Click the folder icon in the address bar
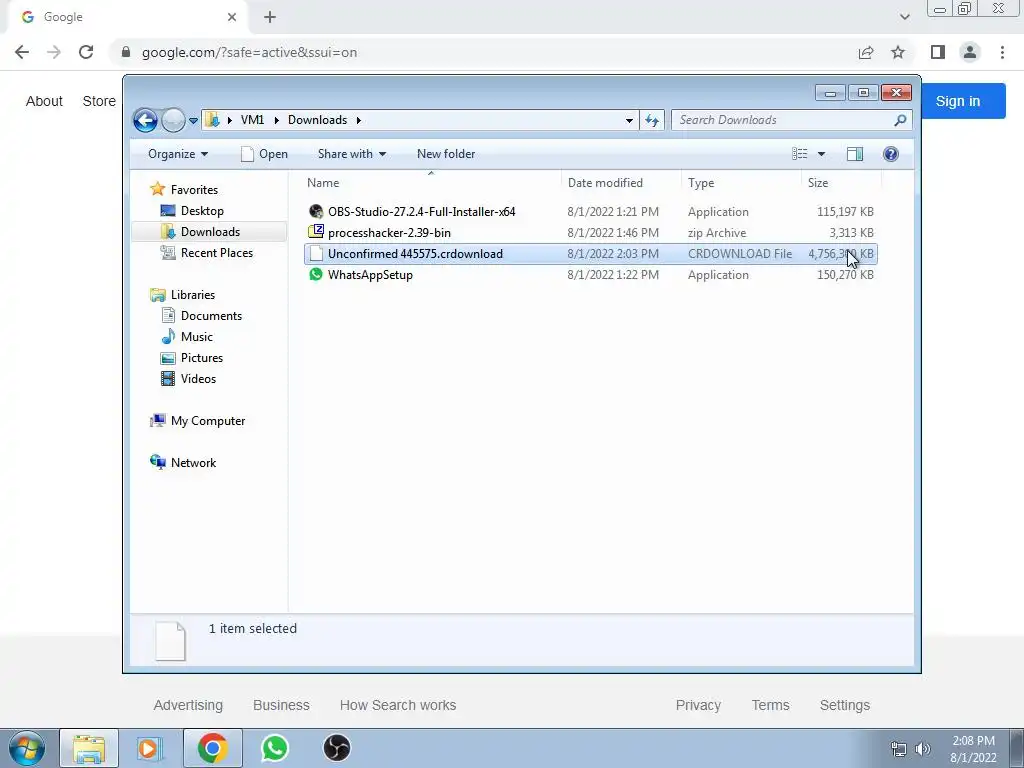 (212, 120)
